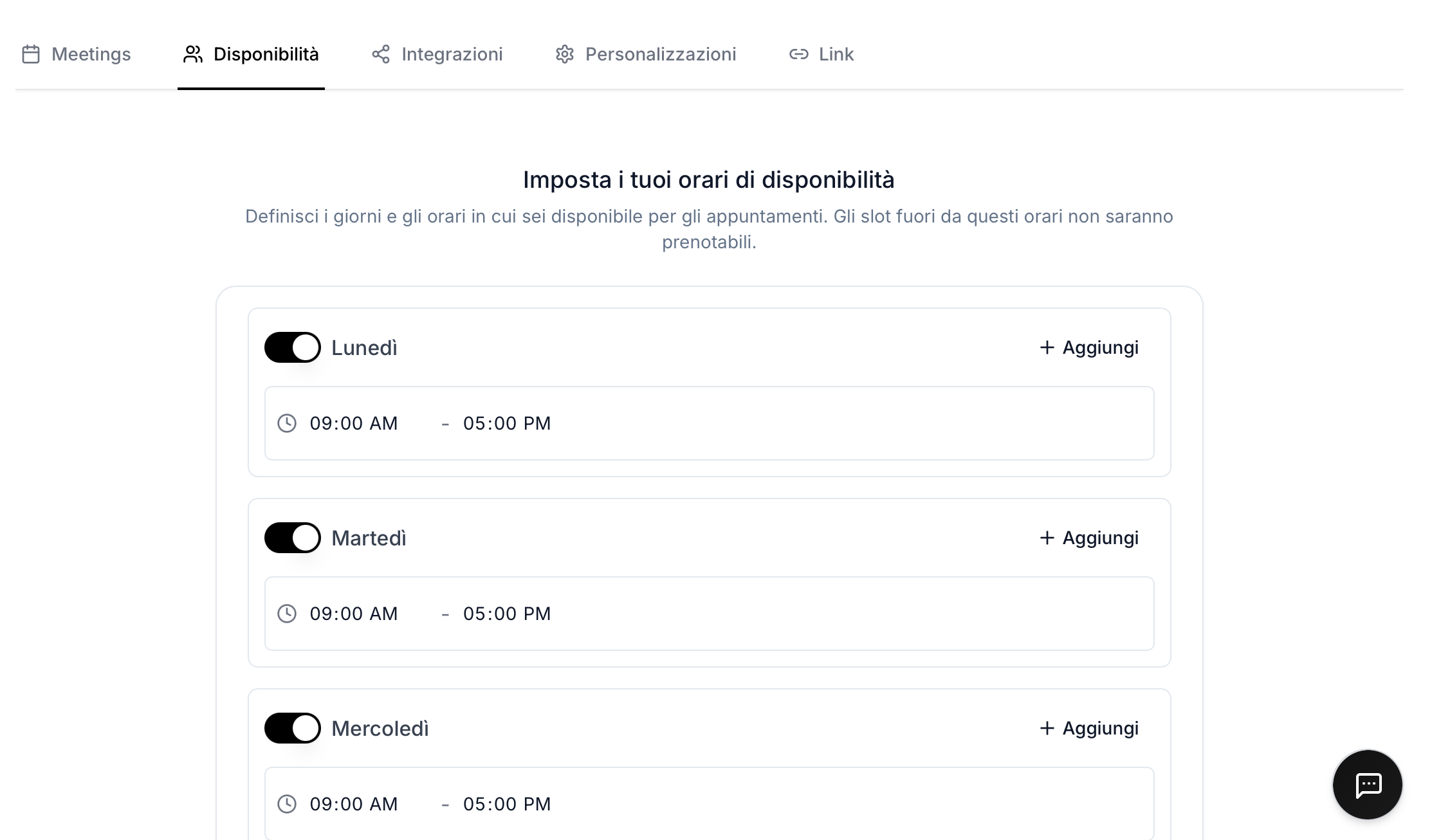Add a time slot for Lunedì with Aggiungi

(1088, 347)
